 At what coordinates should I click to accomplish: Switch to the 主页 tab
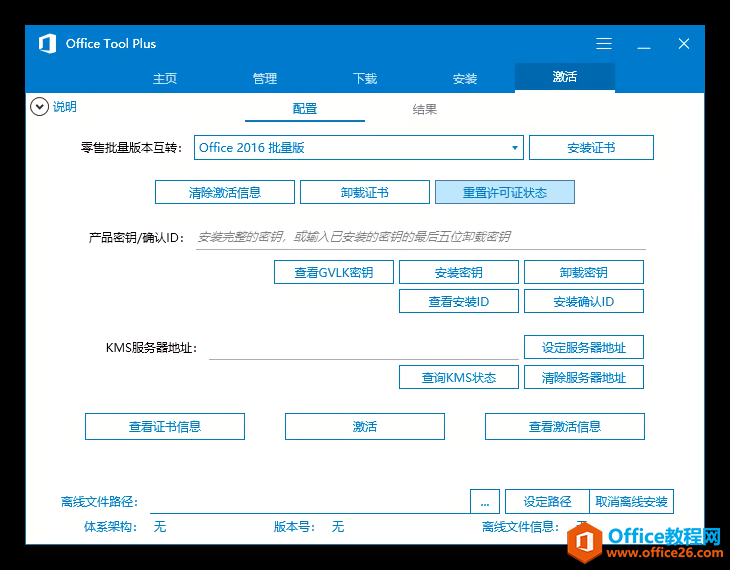click(165, 78)
